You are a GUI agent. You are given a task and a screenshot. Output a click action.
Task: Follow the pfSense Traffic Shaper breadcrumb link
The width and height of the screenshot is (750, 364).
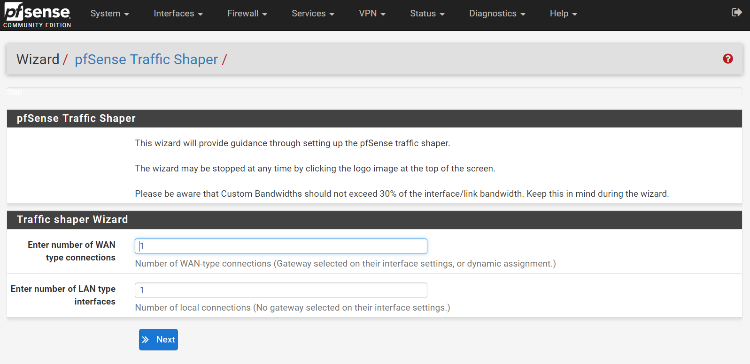point(146,59)
